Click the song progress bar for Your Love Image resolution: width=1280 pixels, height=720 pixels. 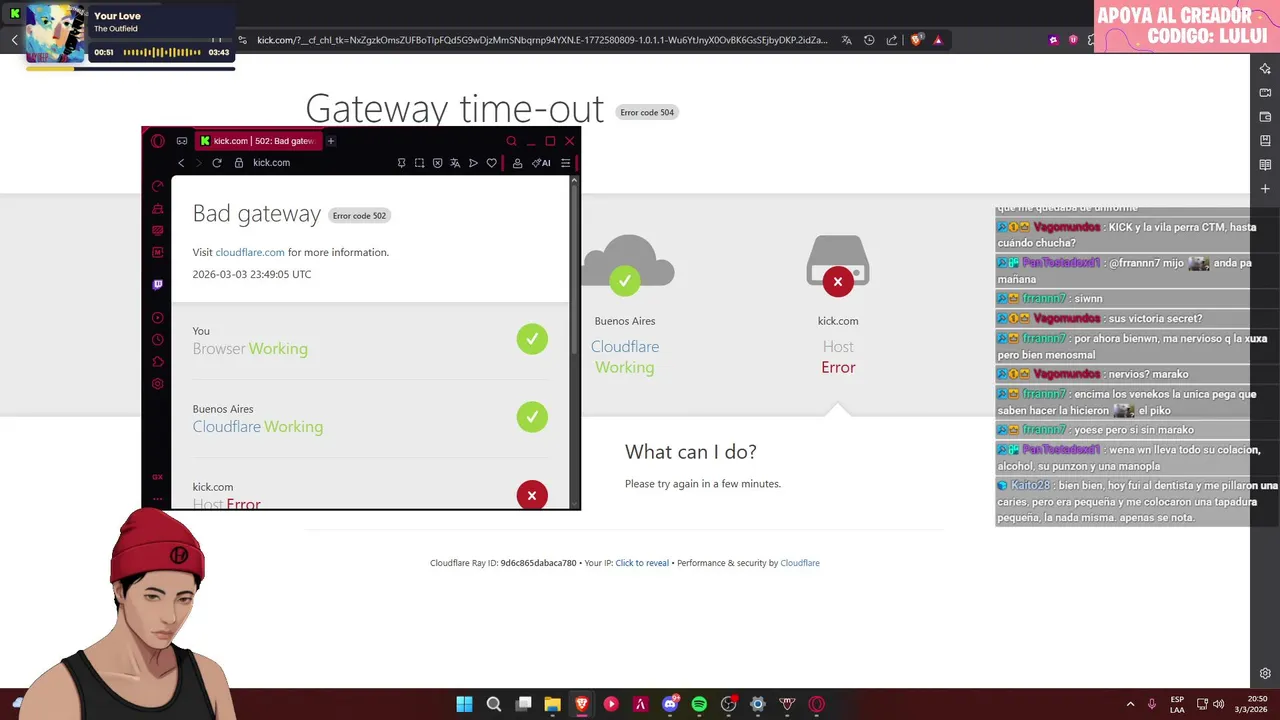pos(130,68)
